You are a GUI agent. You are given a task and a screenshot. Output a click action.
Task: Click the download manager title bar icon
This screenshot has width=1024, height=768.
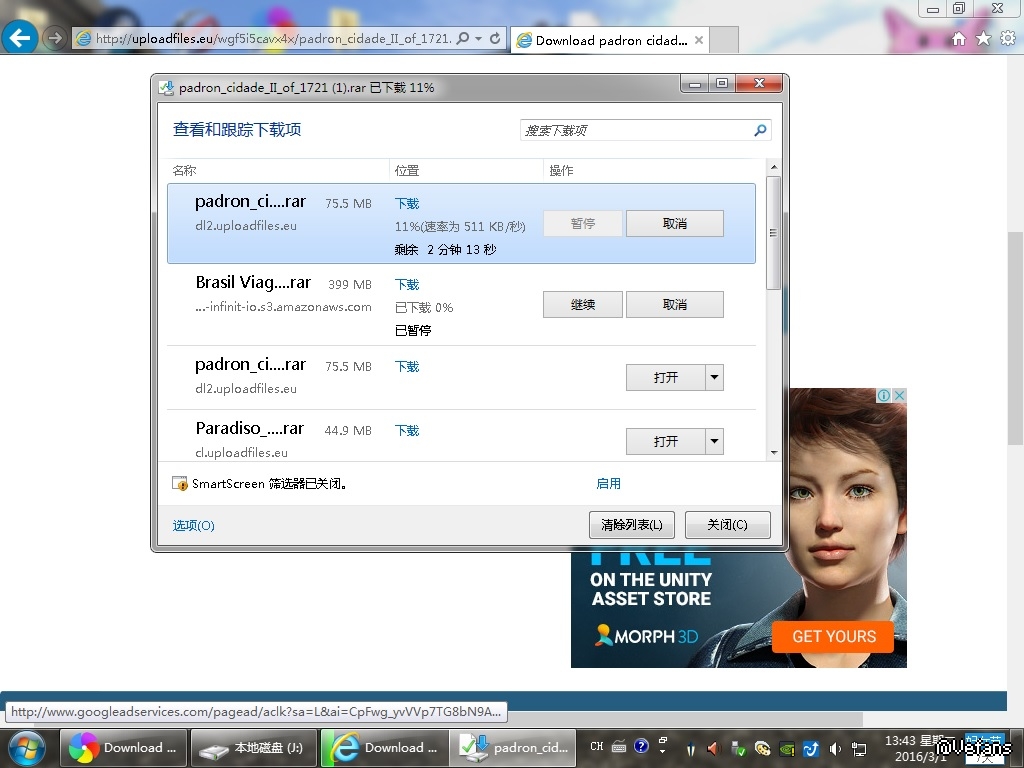point(166,88)
